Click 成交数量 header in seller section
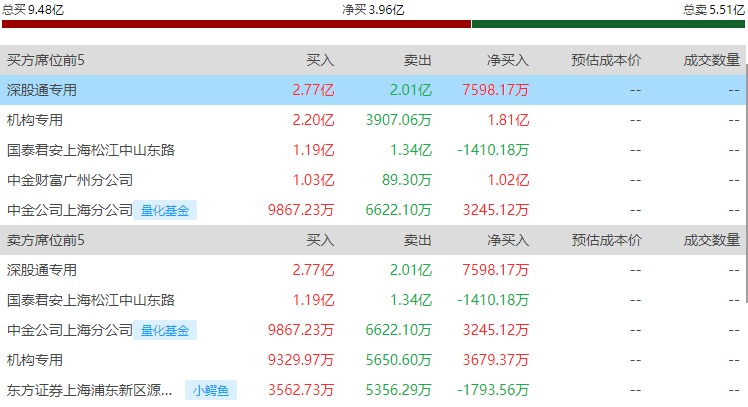Viewport: 748px width, 407px height. click(x=711, y=240)
